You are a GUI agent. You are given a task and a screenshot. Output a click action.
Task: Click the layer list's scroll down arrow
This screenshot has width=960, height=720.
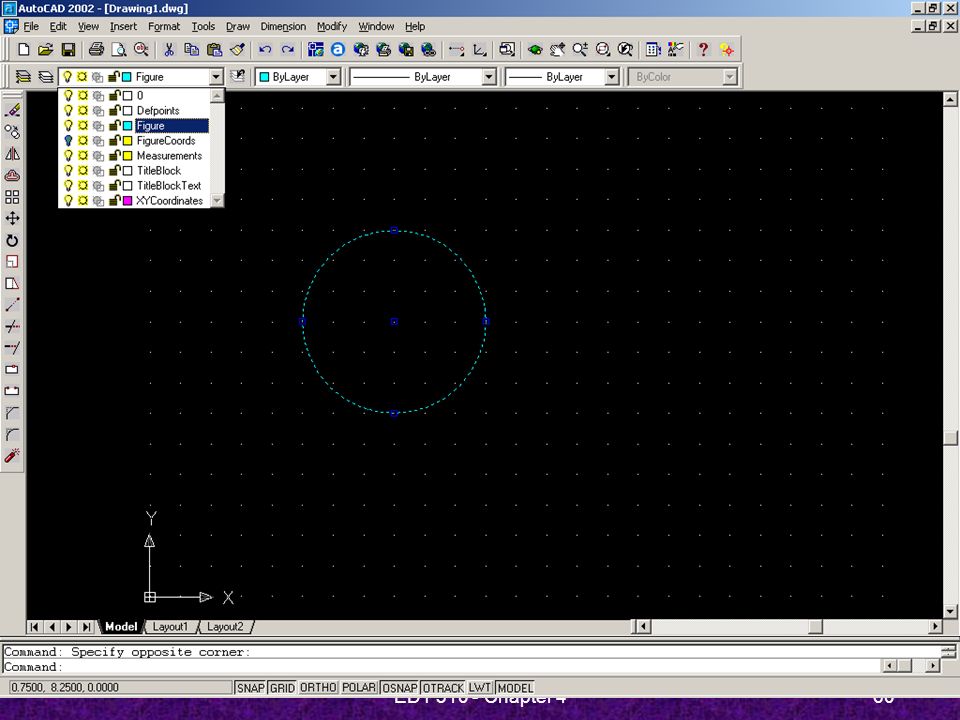point(217,200)
